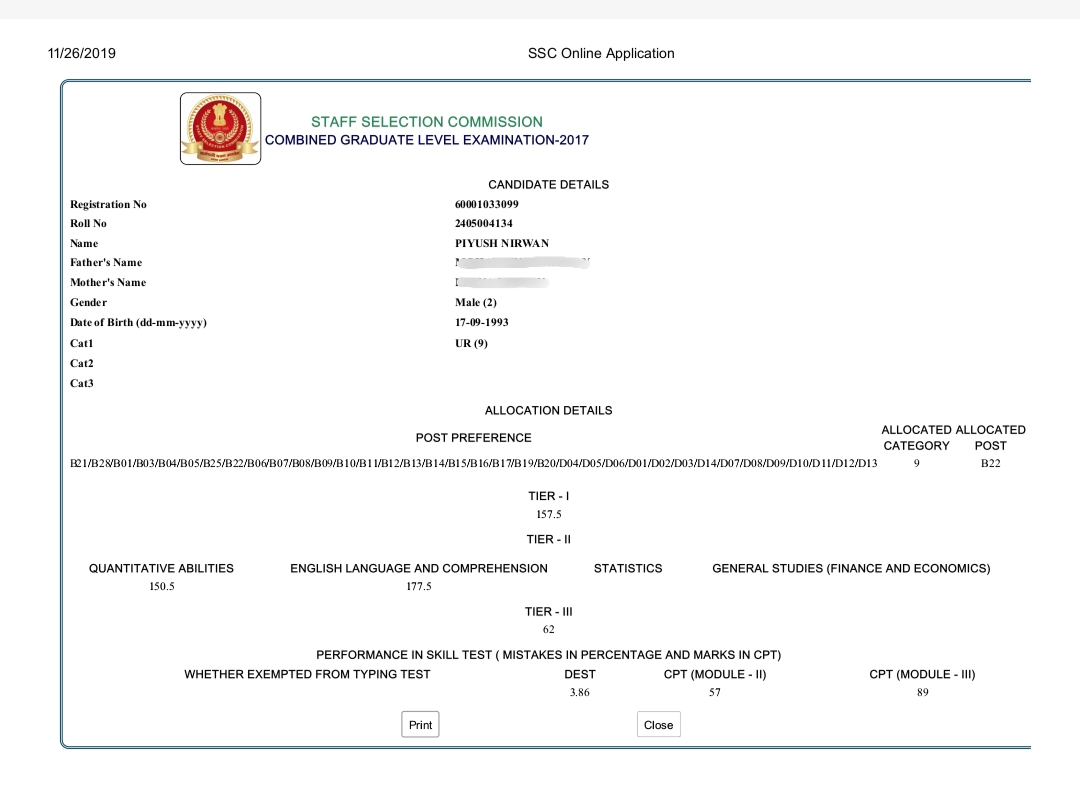
Task: Click the Father's Name label
Action: pos(106,263)
